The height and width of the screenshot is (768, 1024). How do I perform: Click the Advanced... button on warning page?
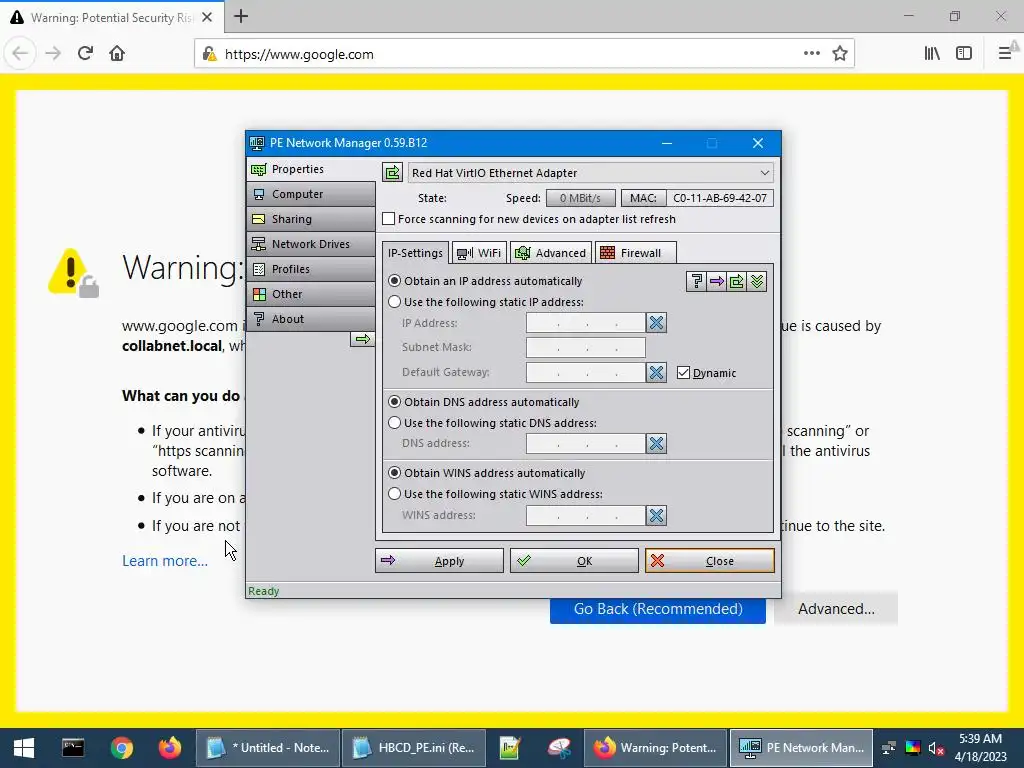836,609
